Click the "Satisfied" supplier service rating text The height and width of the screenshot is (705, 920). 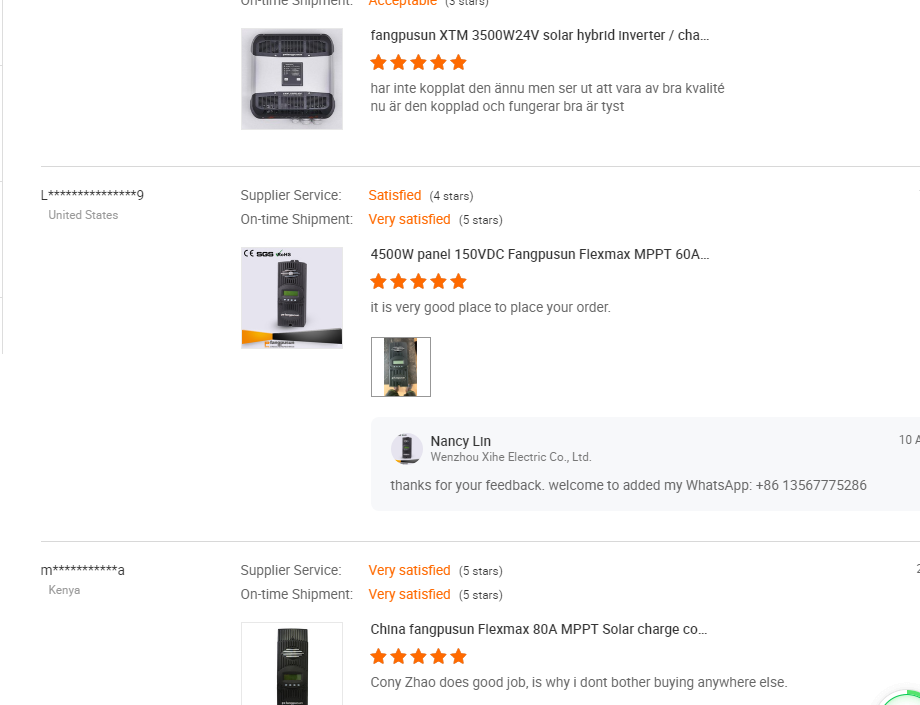point(395,195)
